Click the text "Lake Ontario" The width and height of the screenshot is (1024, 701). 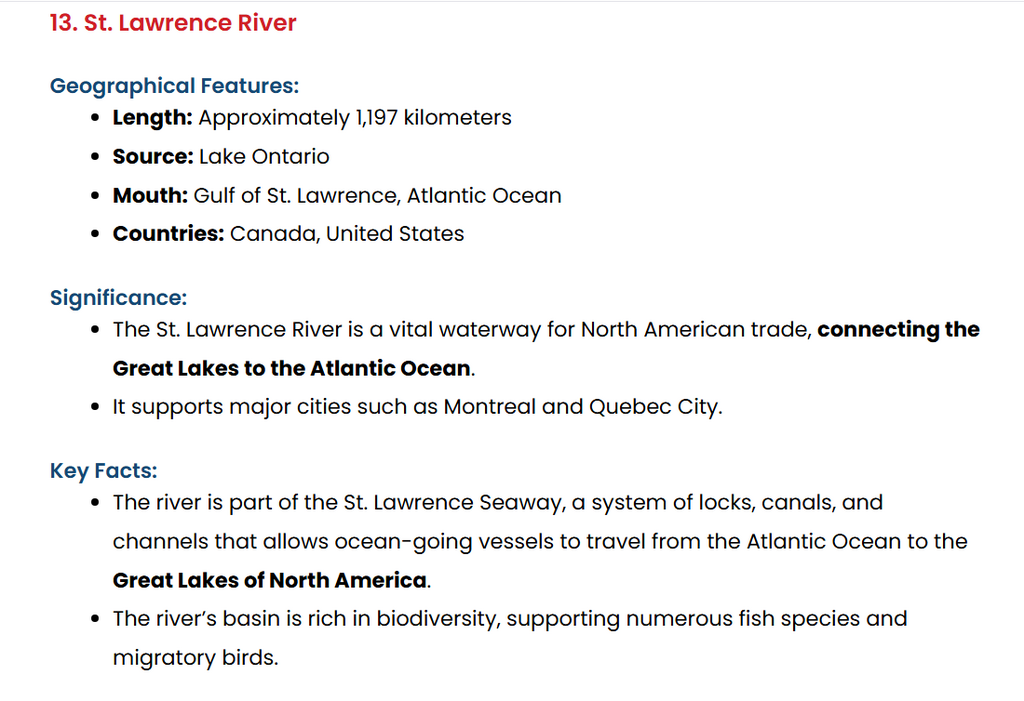[x=264, y=157]
